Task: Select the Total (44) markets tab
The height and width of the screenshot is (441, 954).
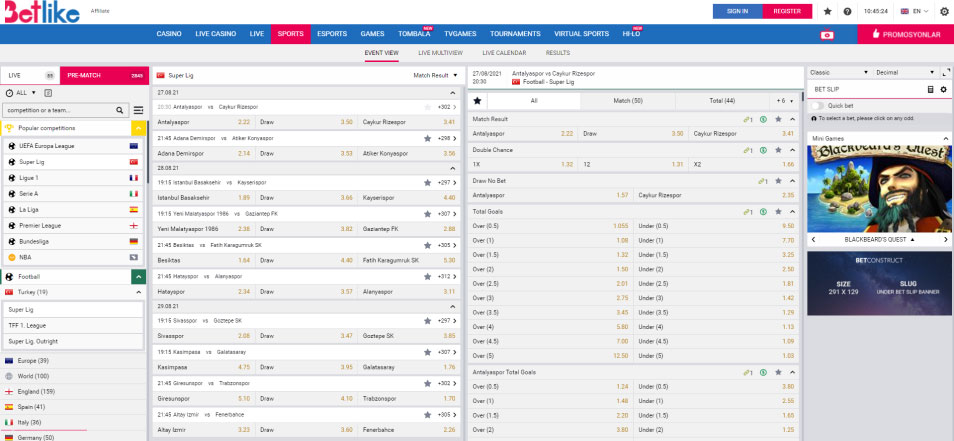Action: tap(722, 101)
